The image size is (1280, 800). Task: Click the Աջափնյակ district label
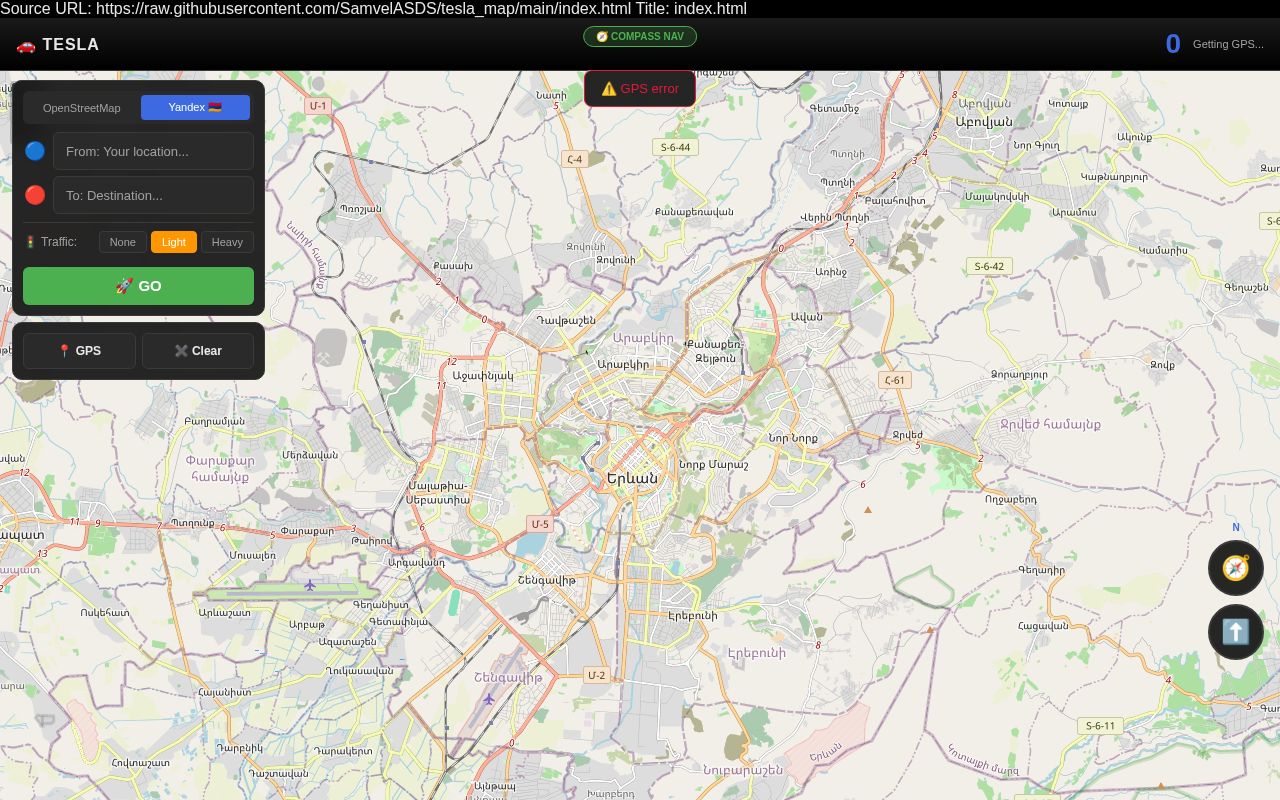click(483, 375)
